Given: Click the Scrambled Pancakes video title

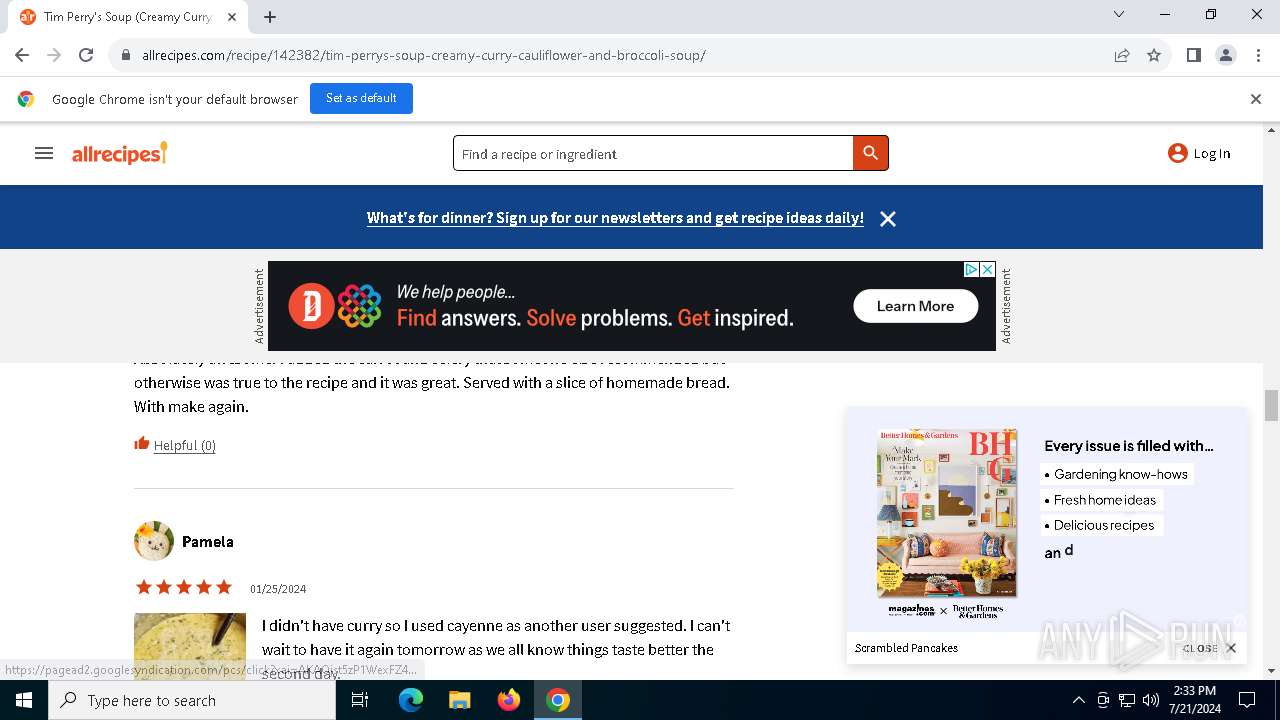Looking at the screenshot, I should (x=906, y=648).
